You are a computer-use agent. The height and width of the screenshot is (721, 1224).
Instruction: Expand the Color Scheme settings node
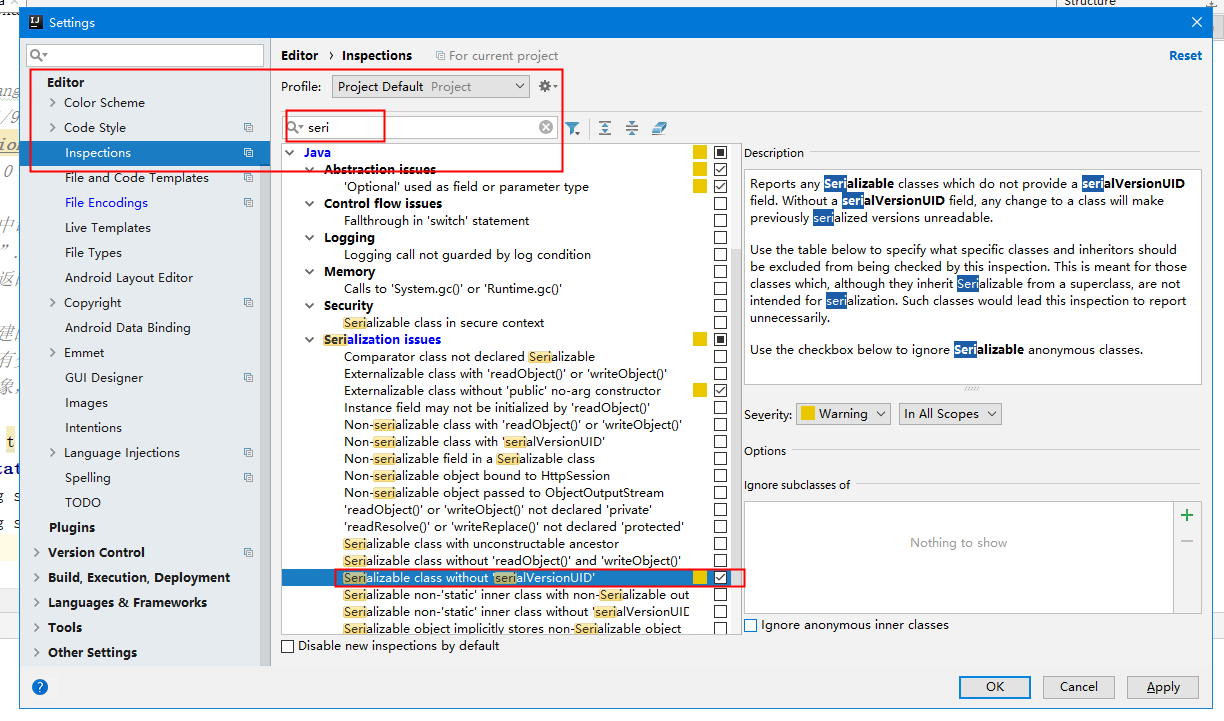click(53, 103)
